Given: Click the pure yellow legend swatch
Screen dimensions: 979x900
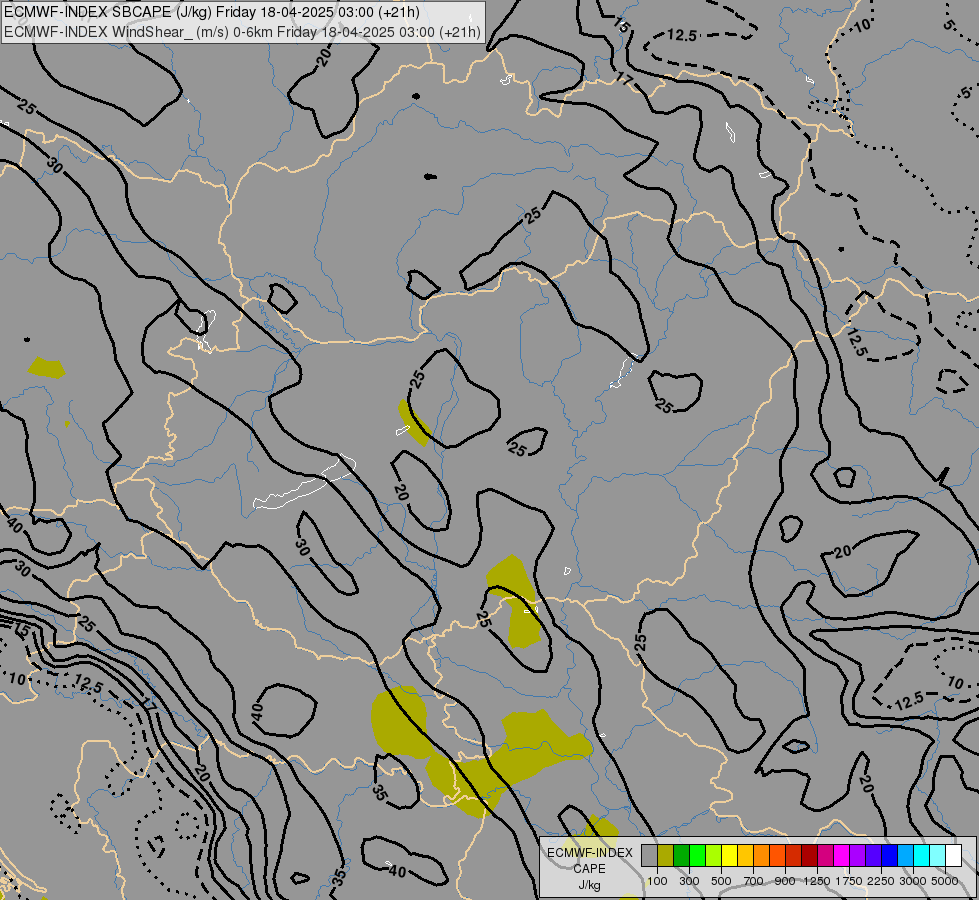Looking at the screenshot, I should (729, 855).
